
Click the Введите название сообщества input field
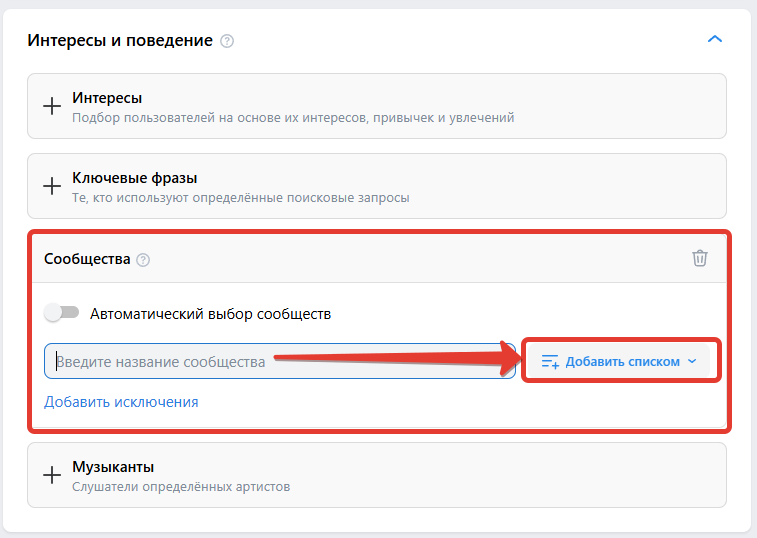click(280, 361)
